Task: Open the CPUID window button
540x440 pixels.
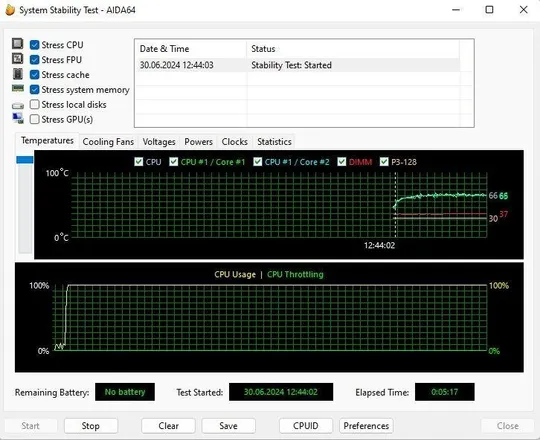Action: [x=306, y=426]
